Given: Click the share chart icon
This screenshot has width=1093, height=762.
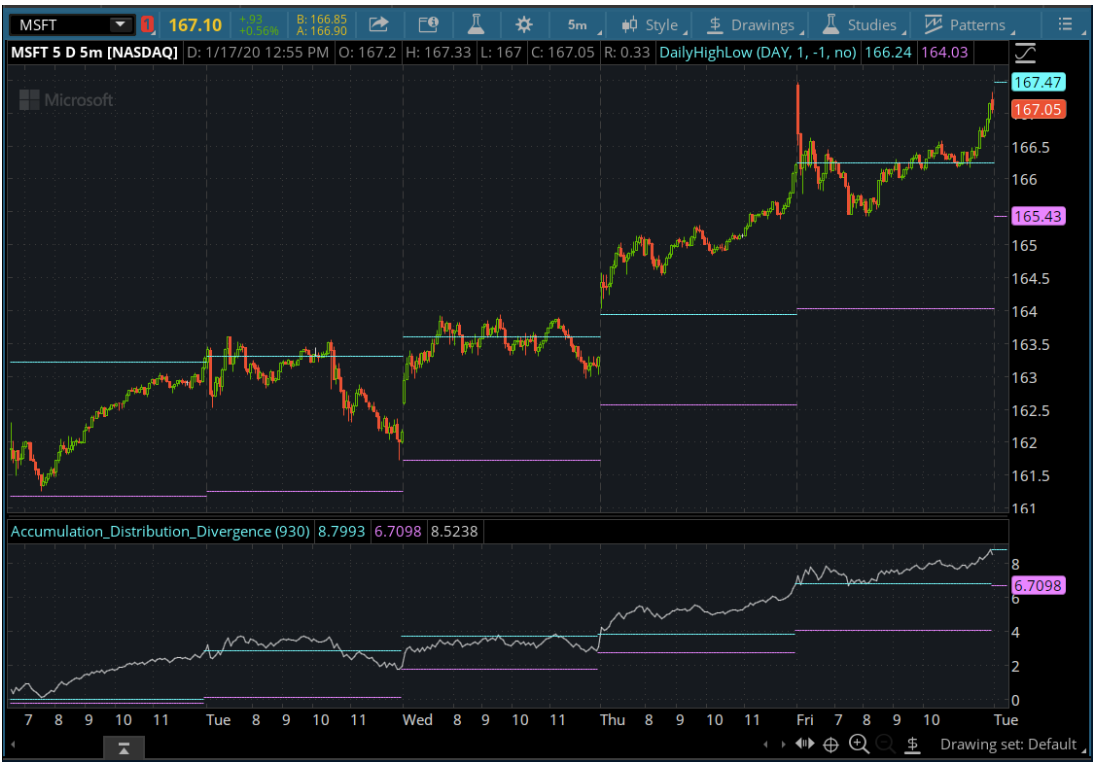Looking at the screenshot, I should [378, 24].
